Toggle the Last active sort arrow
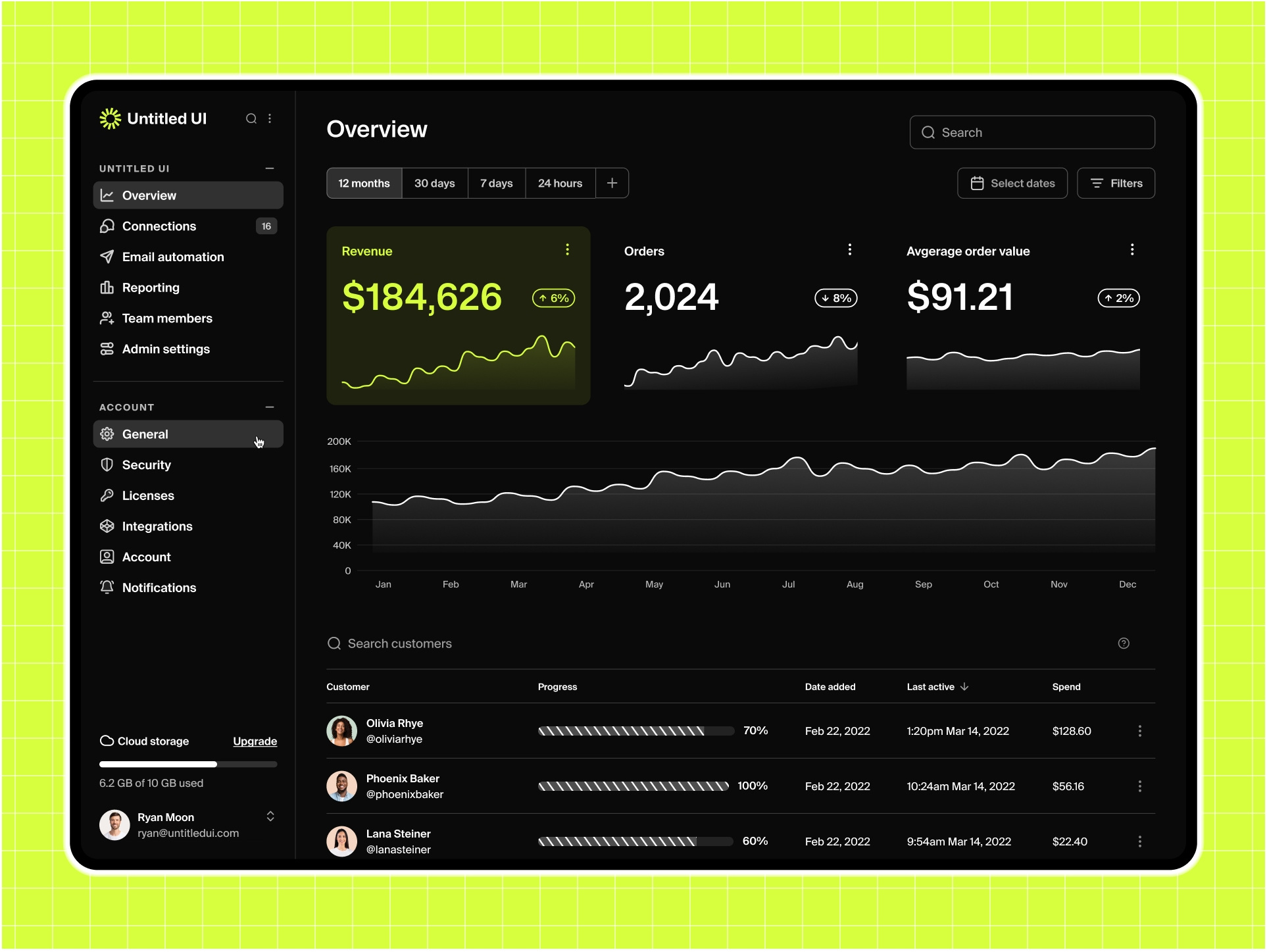The width and height of the screenshot is (1267, 952). (964, 686)
